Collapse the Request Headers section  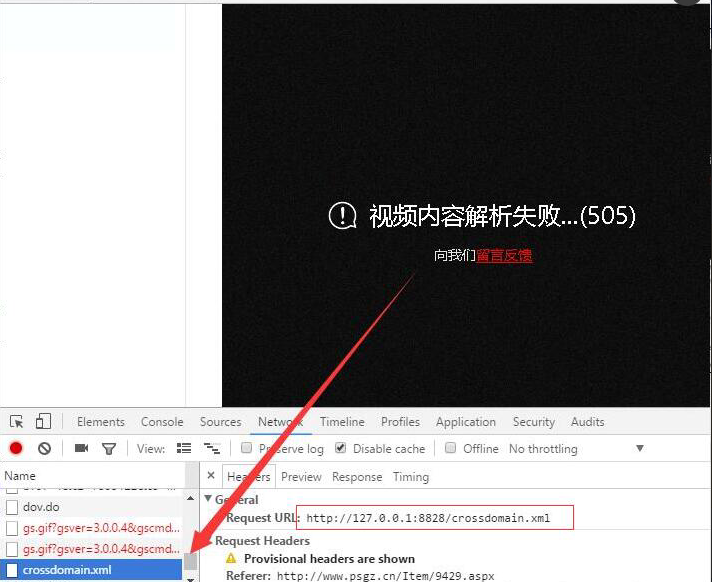click(x=208, y=541)
